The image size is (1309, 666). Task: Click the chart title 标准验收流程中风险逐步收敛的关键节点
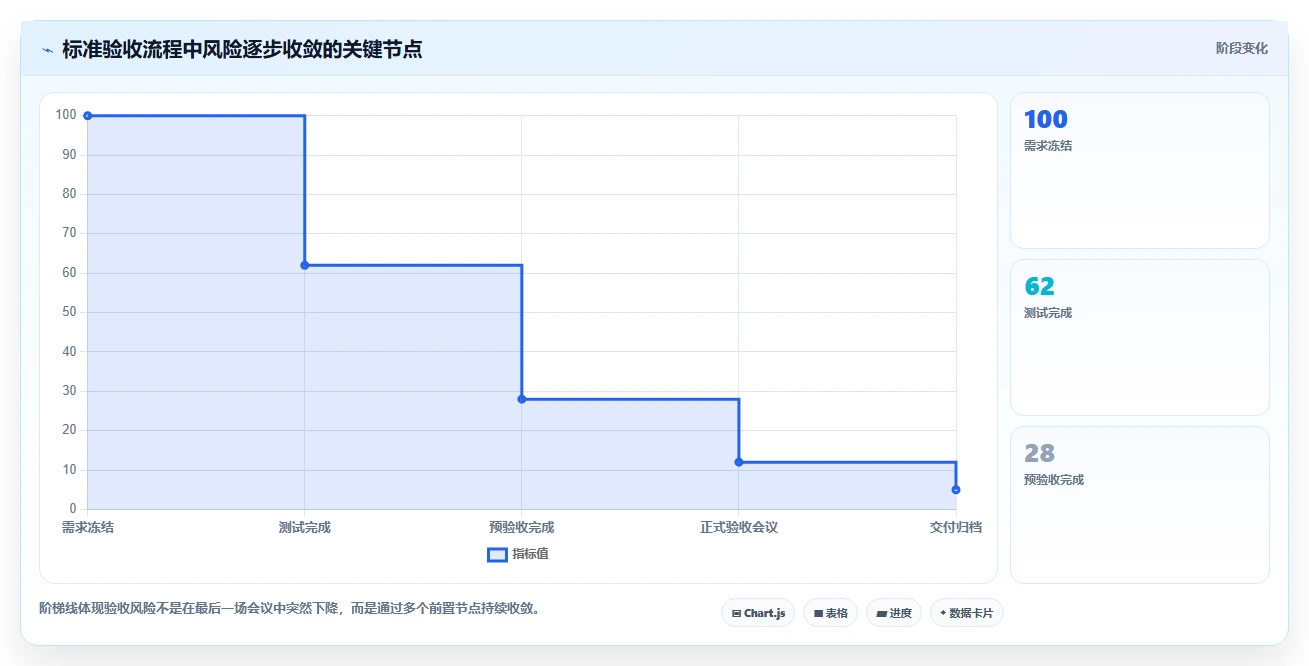point(242,49)
